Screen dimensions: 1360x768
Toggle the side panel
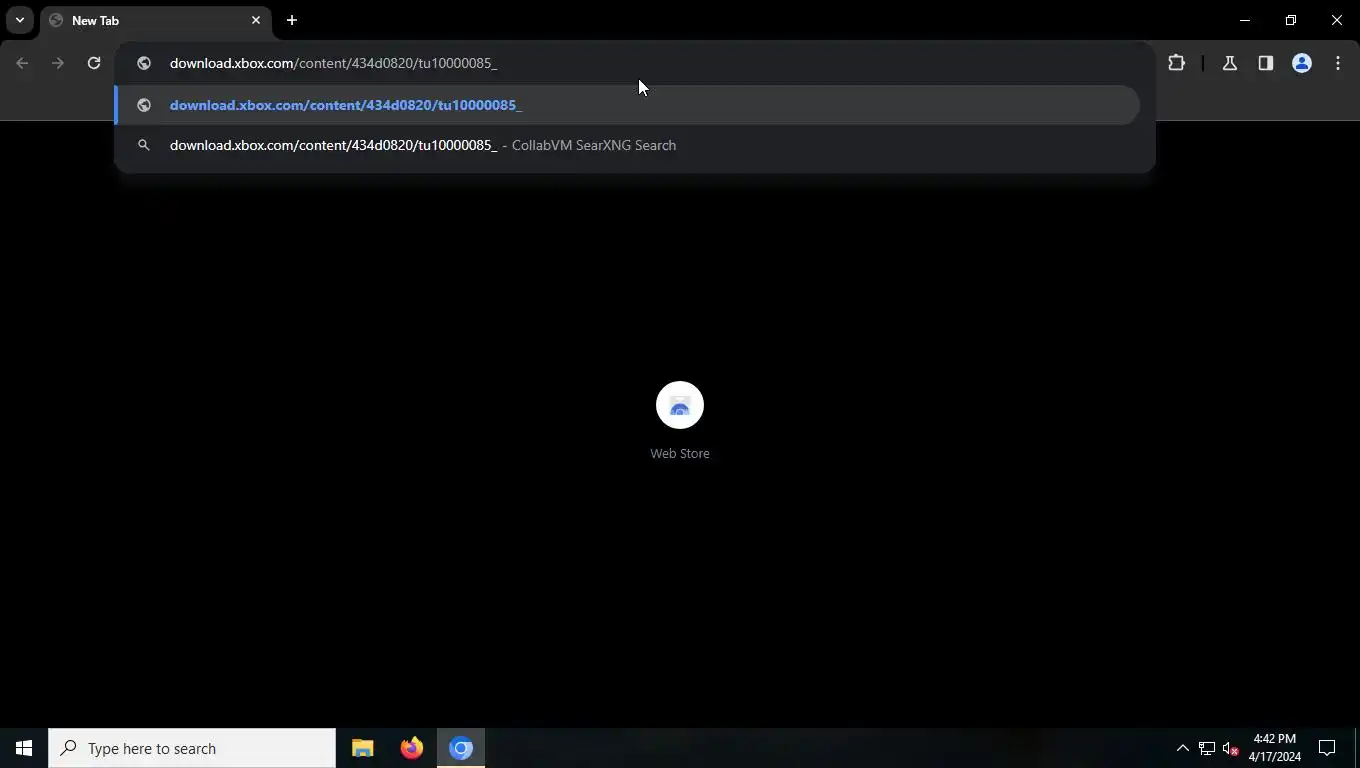tap(1266, 63)
